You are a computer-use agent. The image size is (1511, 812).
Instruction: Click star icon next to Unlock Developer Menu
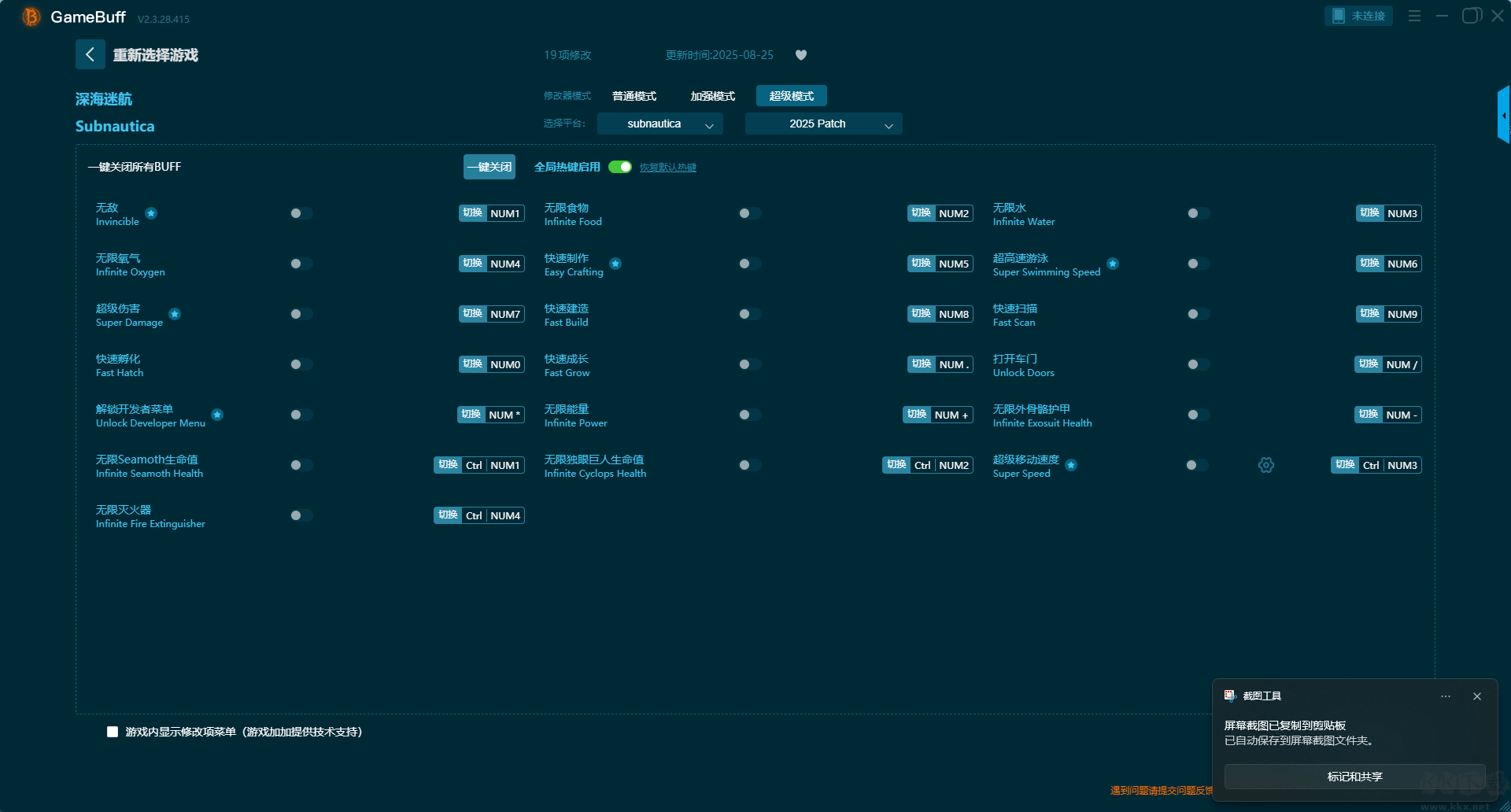(217, 415)
